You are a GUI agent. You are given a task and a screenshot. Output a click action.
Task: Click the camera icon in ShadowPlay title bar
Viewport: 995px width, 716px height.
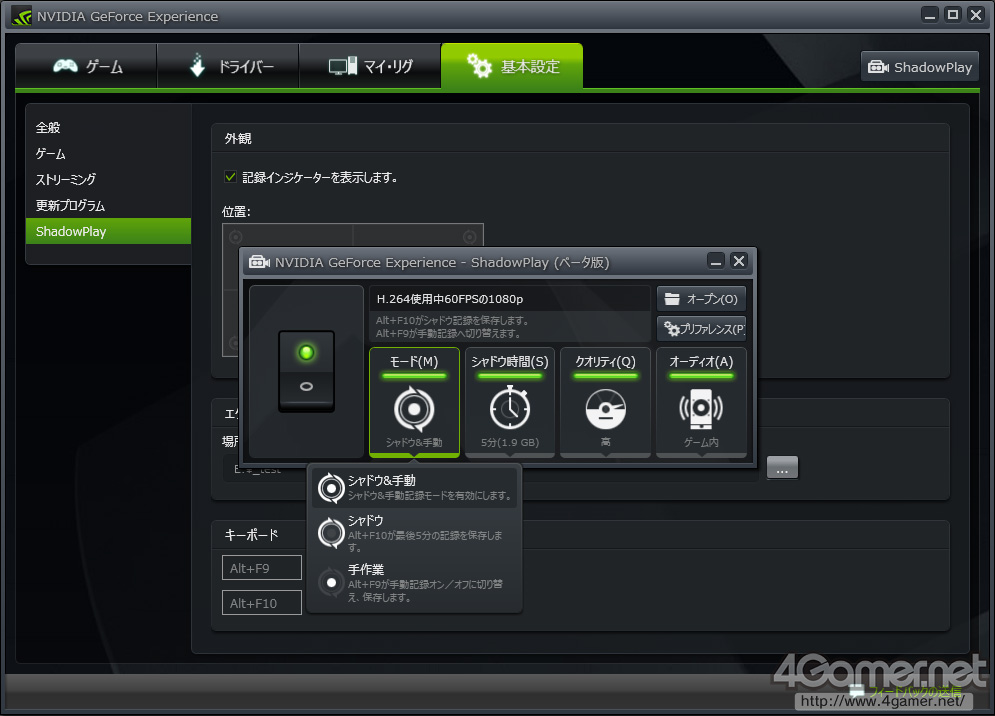pyautogui.click(x=259, y=262)
